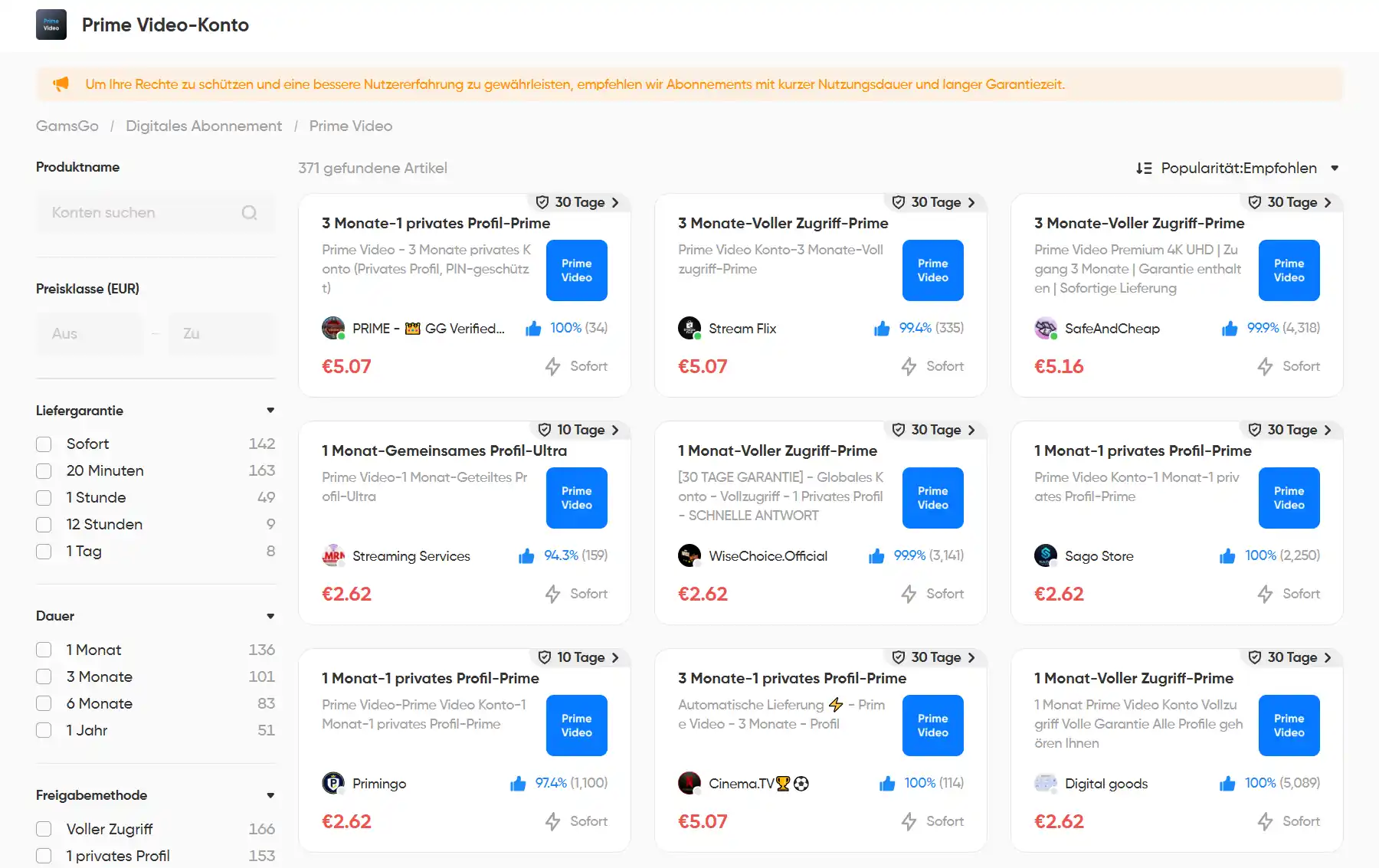The height and width of the screenshot is (868, 1379).
Task: Collapse the Dauer filter section
Action: pos(270,616)
